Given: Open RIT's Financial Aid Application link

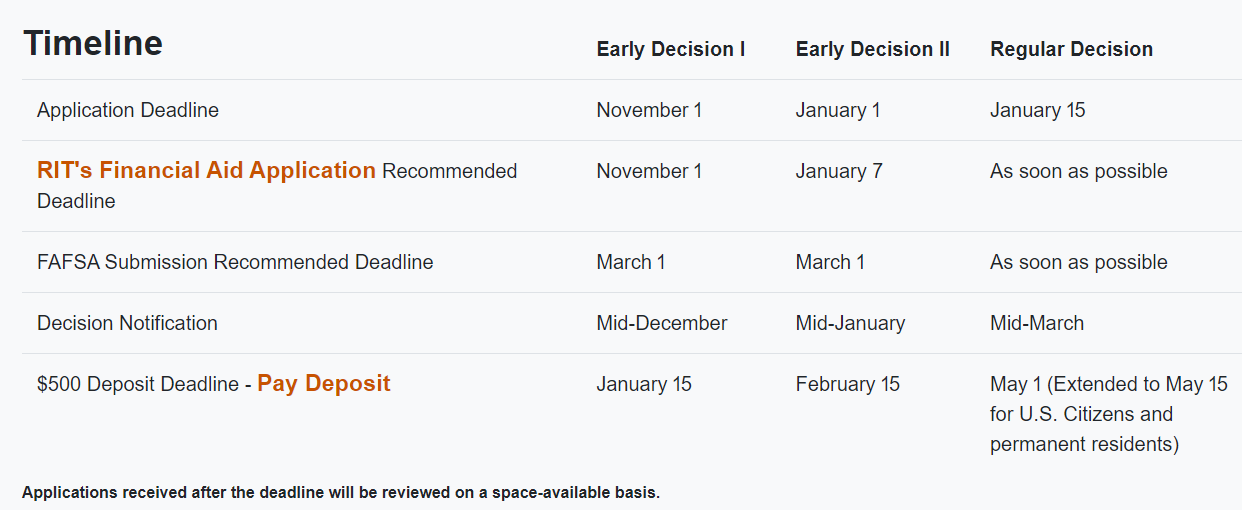Looking at the screenshot, I should coord(206,171).
